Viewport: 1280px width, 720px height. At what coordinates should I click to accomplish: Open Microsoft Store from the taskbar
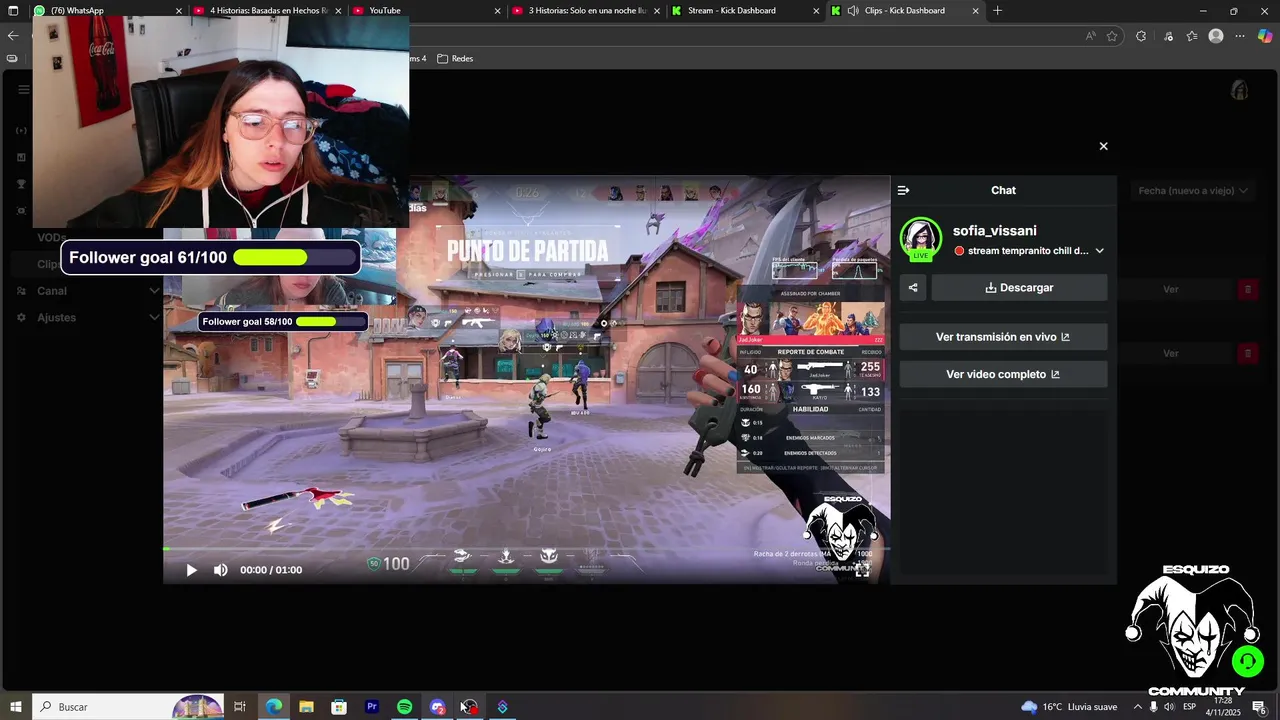339,707
